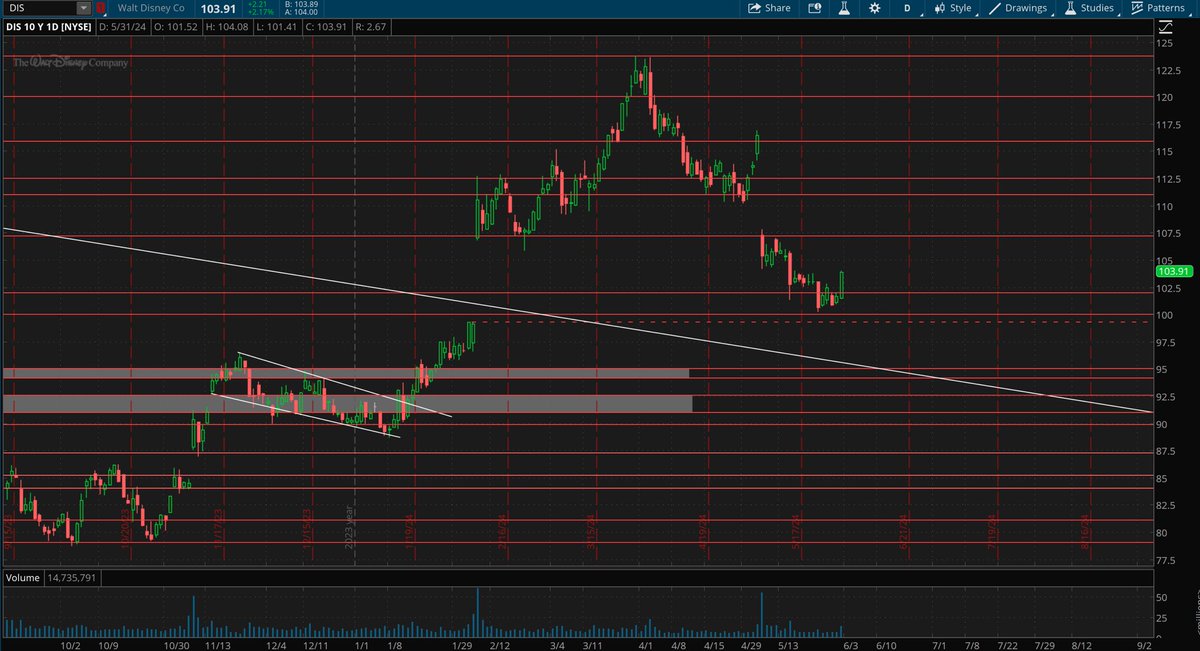Click the Studies button

[x=1096, y=8]
